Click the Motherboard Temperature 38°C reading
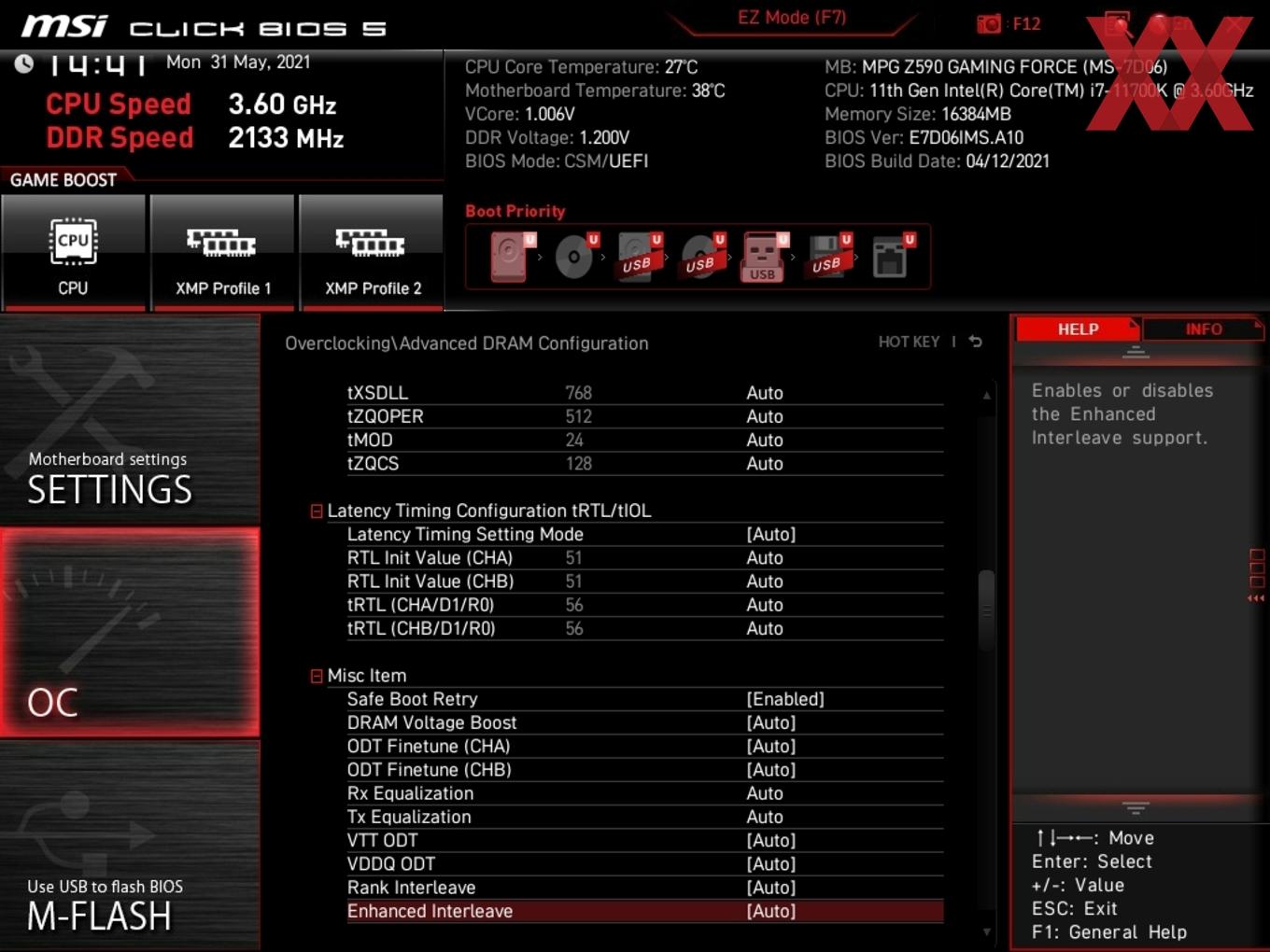 coord(595,91)
